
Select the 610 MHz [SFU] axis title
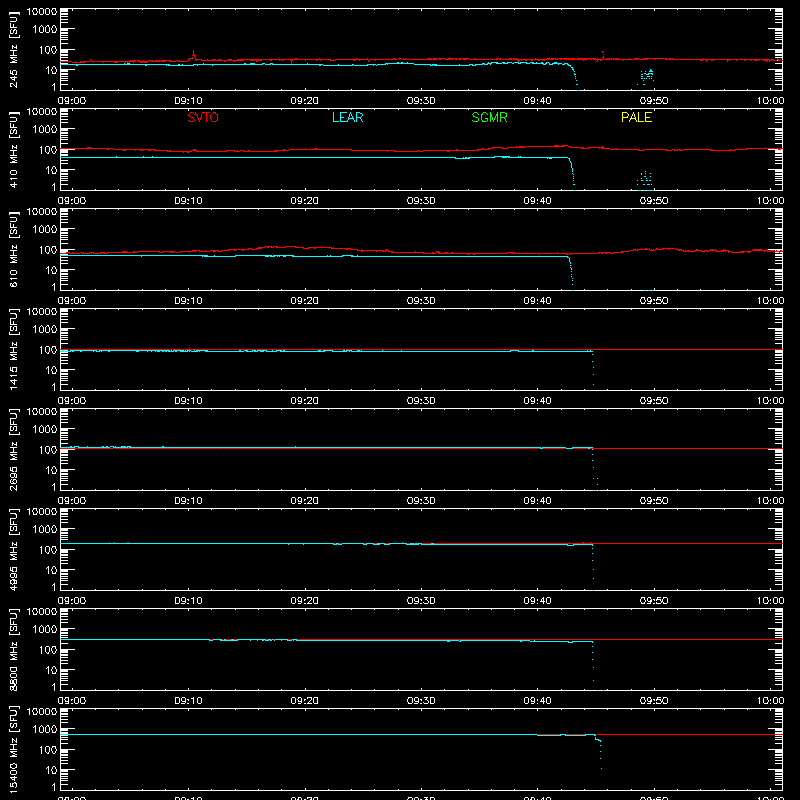pyautogui.click(x=13, y=249)
